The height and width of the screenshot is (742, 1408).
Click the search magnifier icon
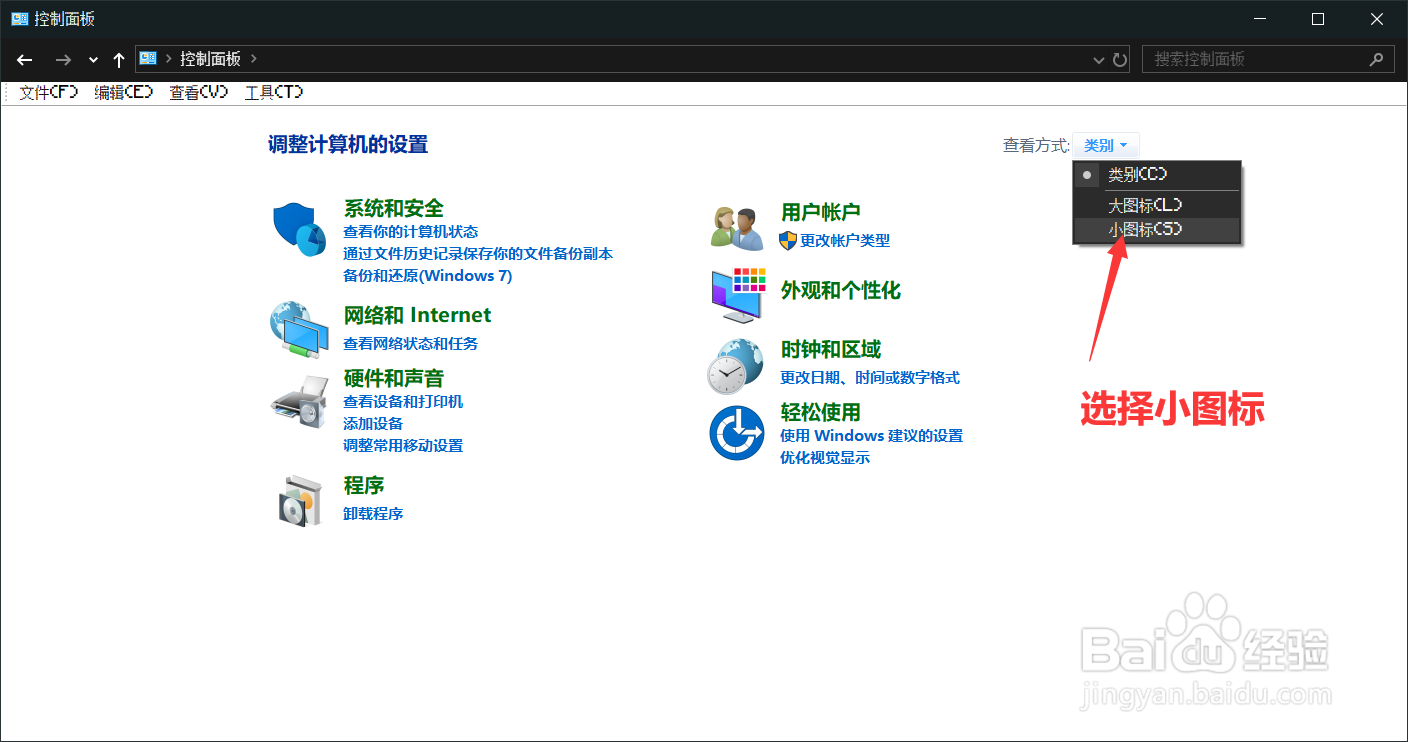tap(1377, 59)
